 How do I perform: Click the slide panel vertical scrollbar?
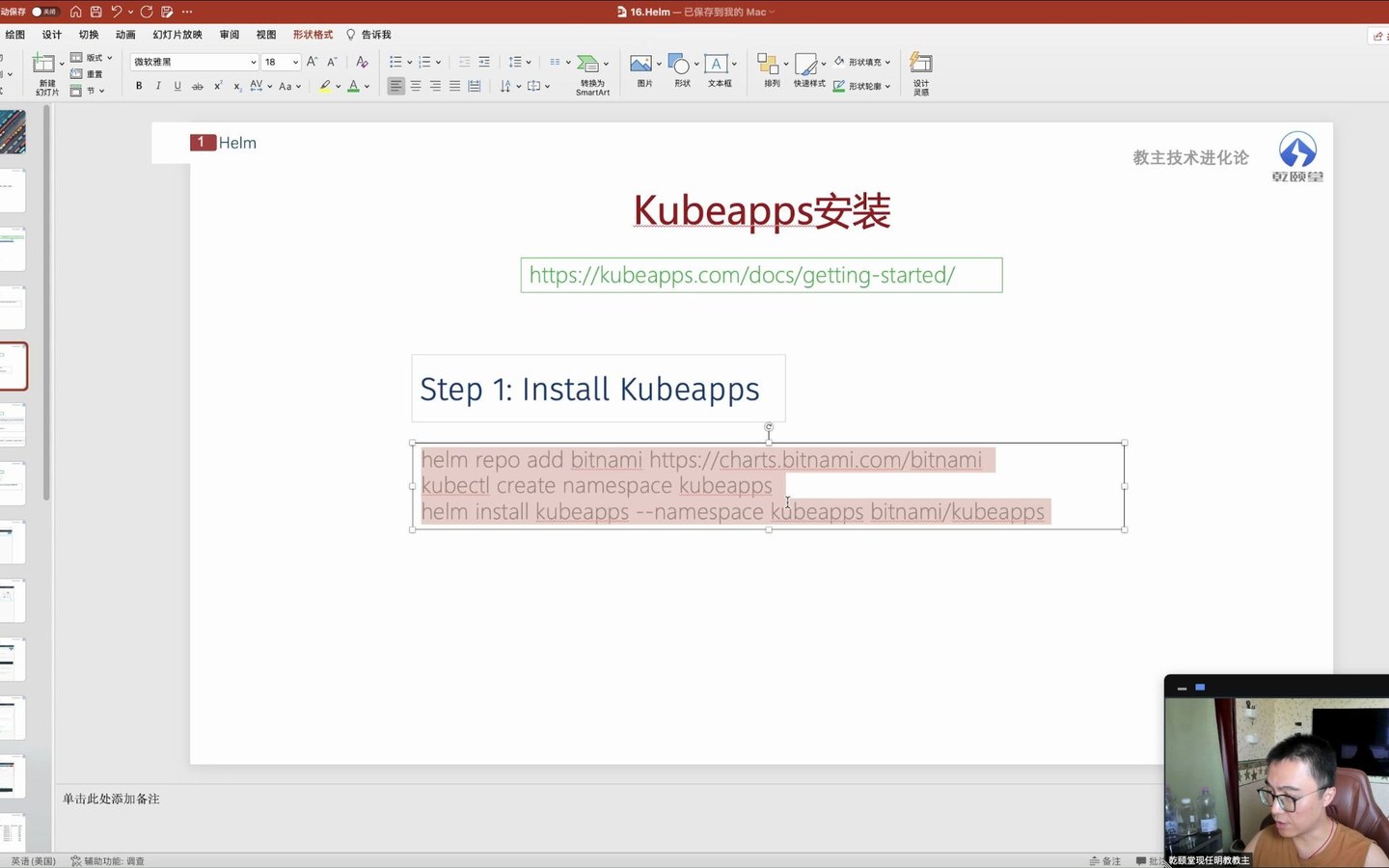pos(46,305)
